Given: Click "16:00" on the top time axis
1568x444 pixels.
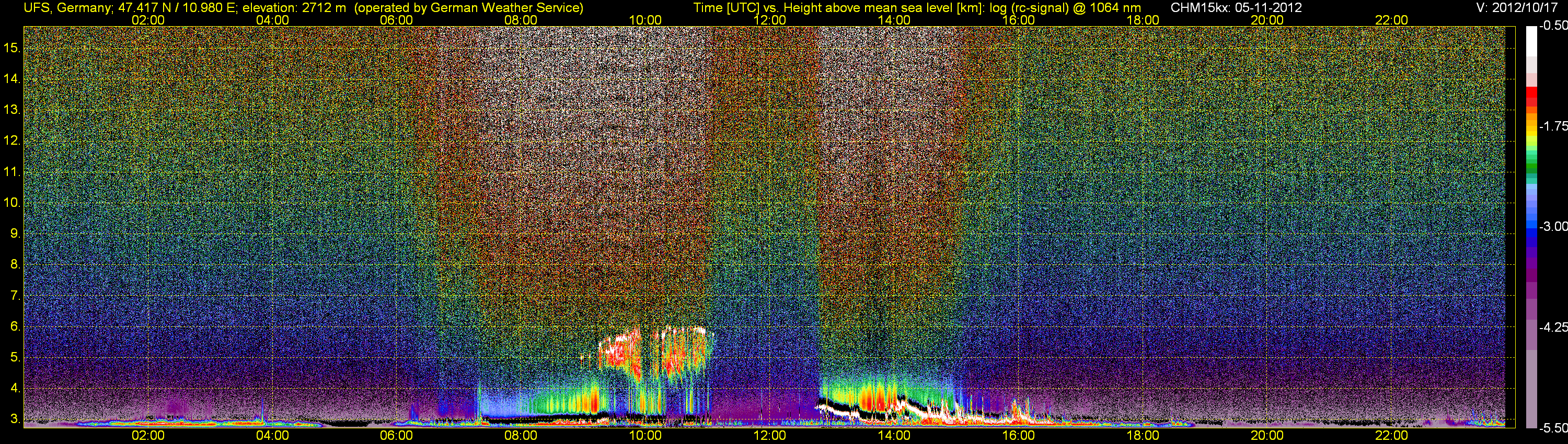Looking at the screenshot, I should click(1018, 20).
